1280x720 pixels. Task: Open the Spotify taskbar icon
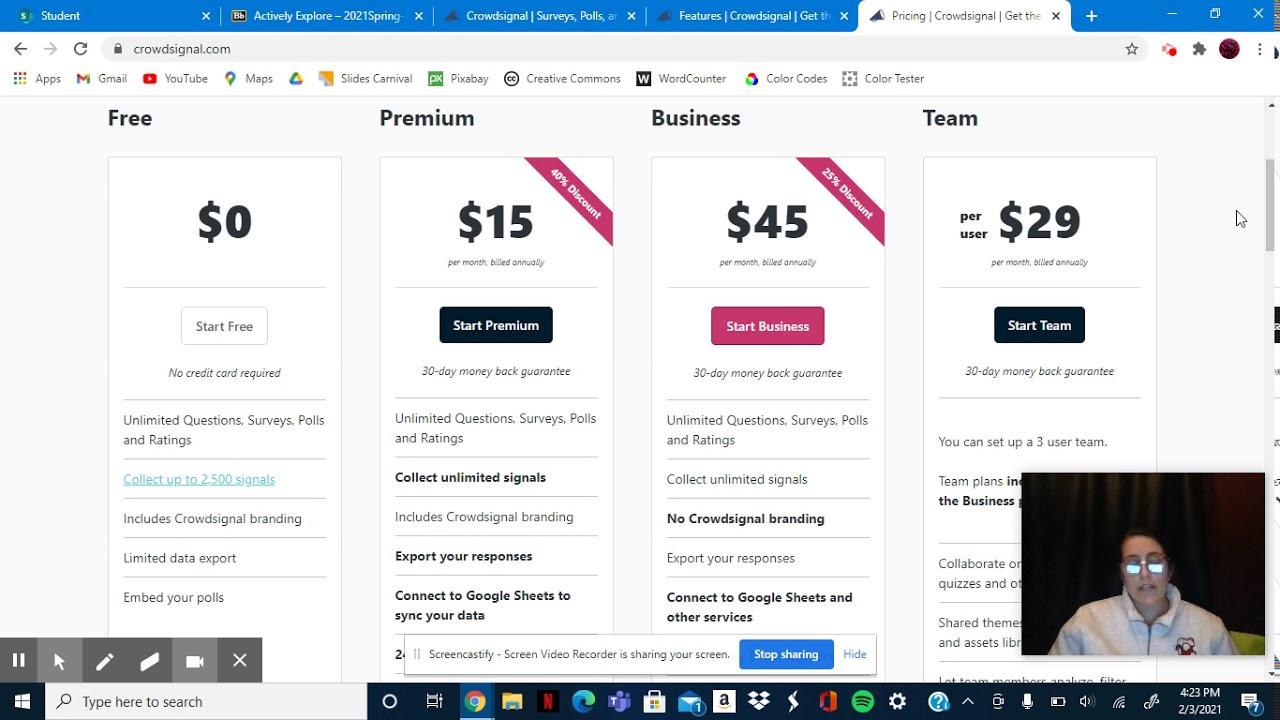862,702
